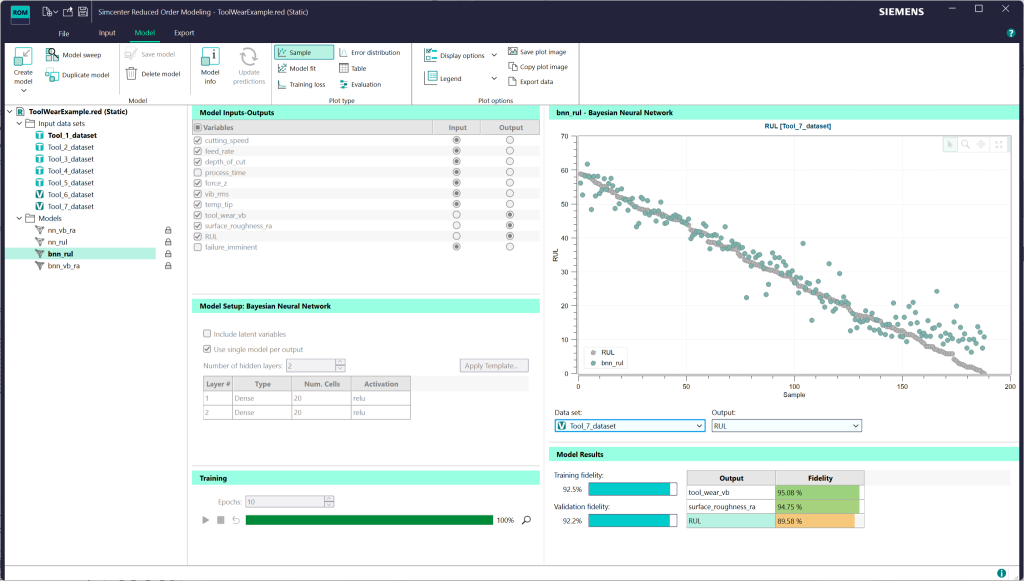Open help with the question mark icon

pyautogui.click(x=1011, y=33)
